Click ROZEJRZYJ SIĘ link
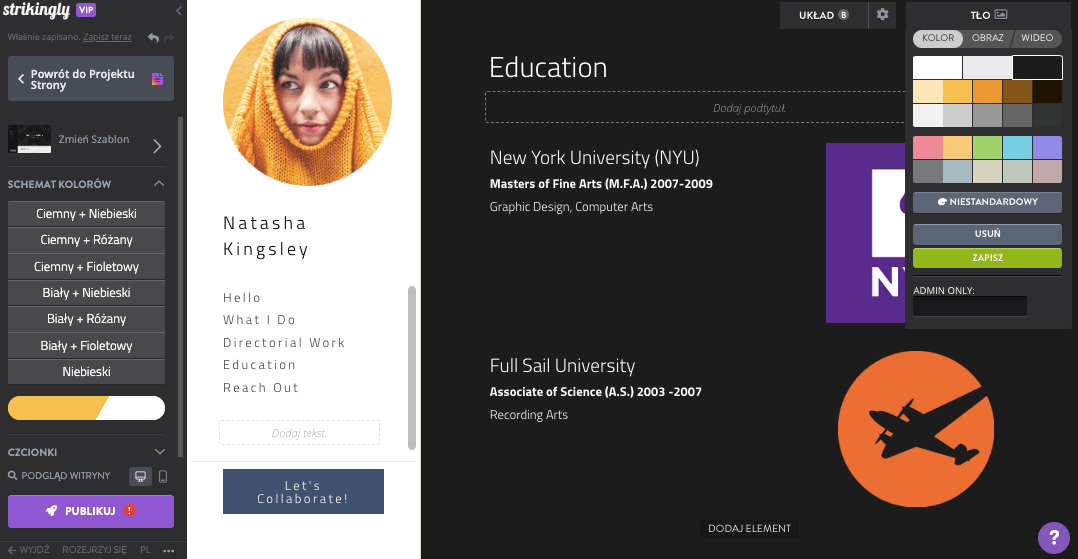 tap(94, 550)
